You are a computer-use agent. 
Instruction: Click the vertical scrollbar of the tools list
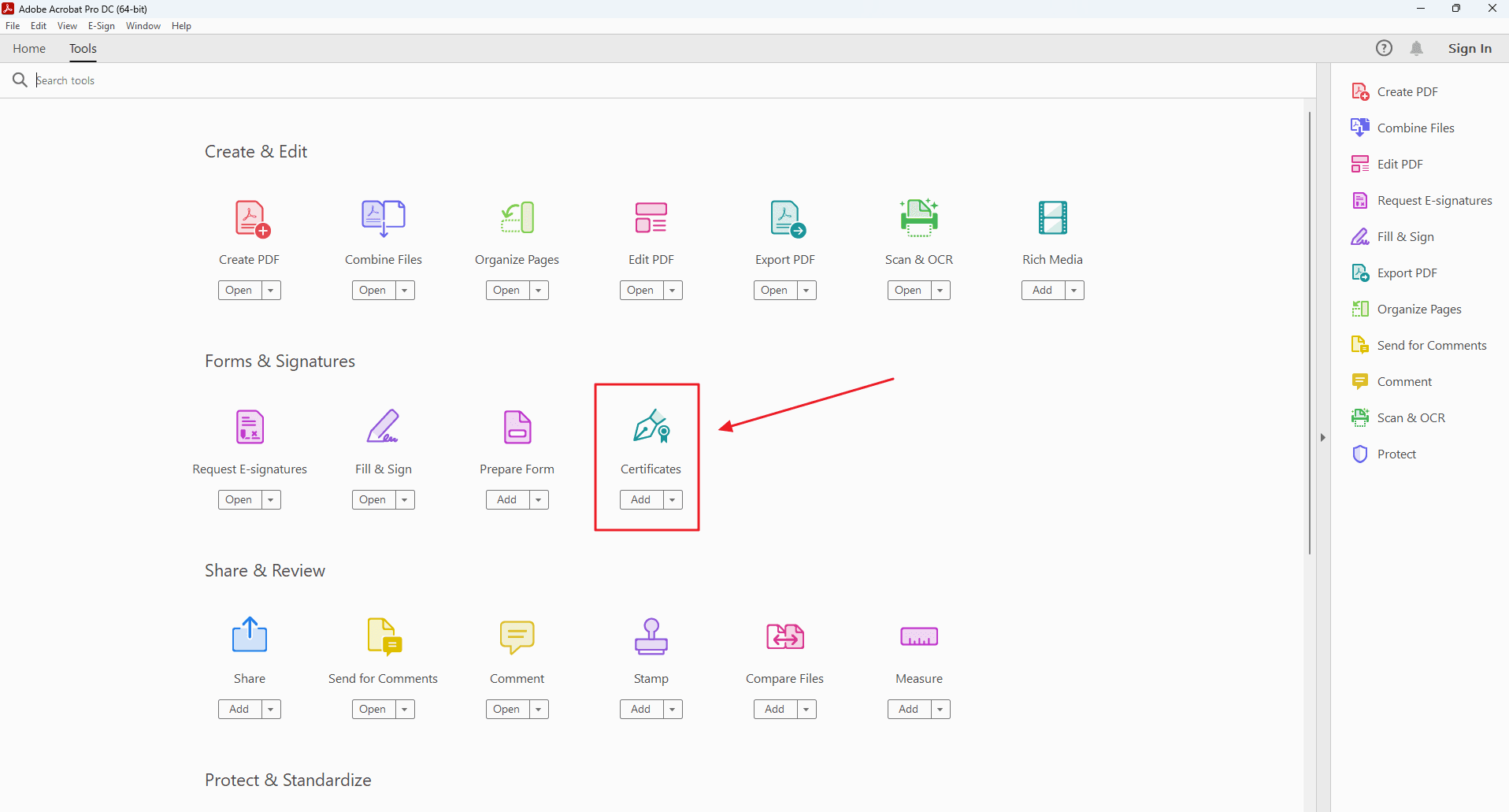(1310, 332)
